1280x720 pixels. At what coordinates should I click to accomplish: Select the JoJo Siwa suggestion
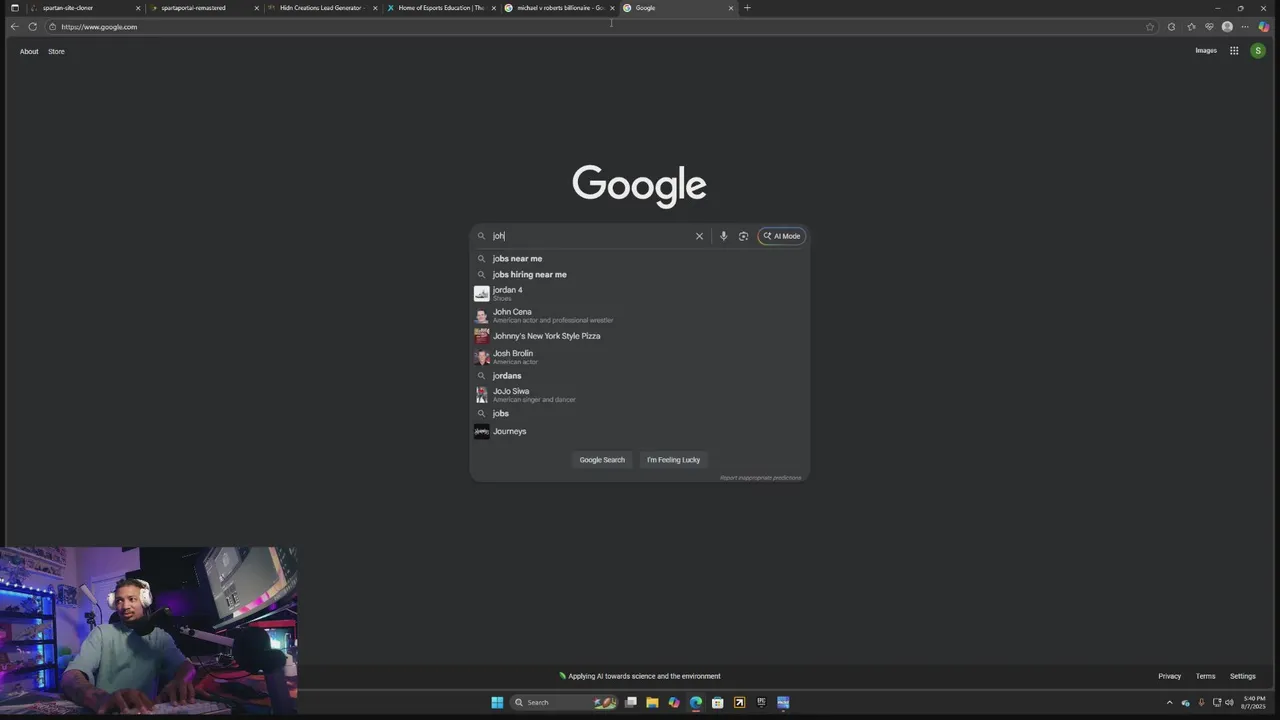[639, 395]
